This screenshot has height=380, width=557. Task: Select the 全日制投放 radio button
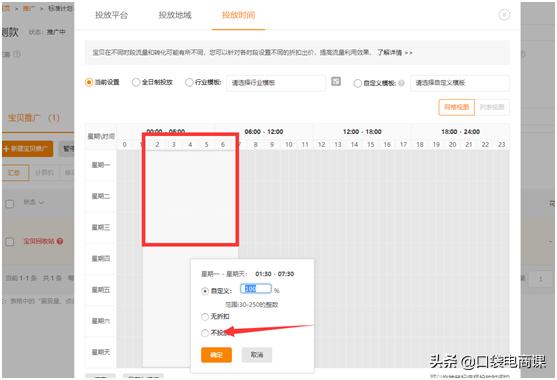pos(136,82)
